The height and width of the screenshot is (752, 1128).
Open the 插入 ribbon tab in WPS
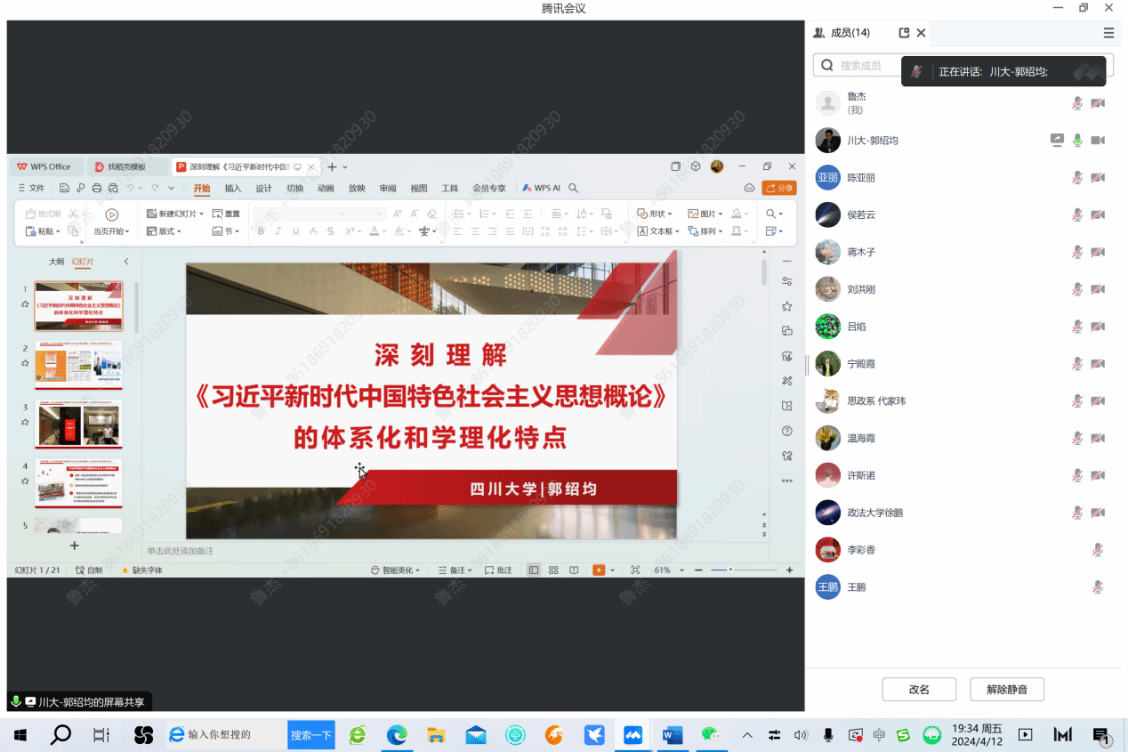pos(233,188)
